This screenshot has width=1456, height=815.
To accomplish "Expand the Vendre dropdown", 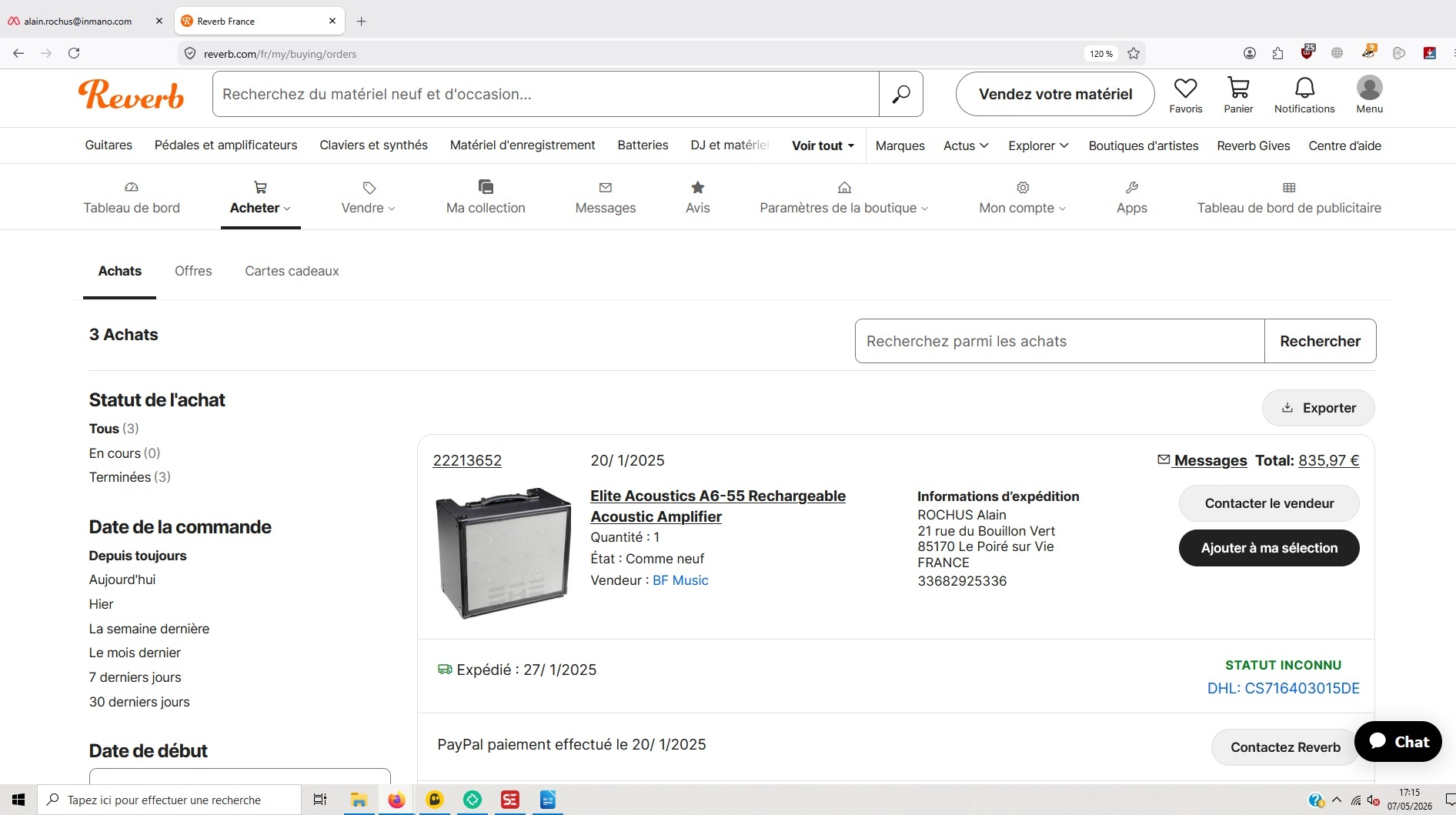I will (x=368, y=199).
